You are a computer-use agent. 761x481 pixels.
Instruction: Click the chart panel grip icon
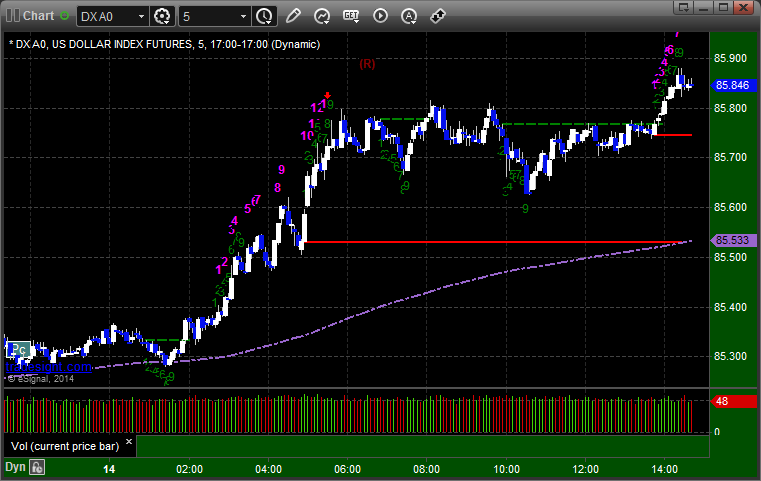pyautogui.click(x=13, y=16)
